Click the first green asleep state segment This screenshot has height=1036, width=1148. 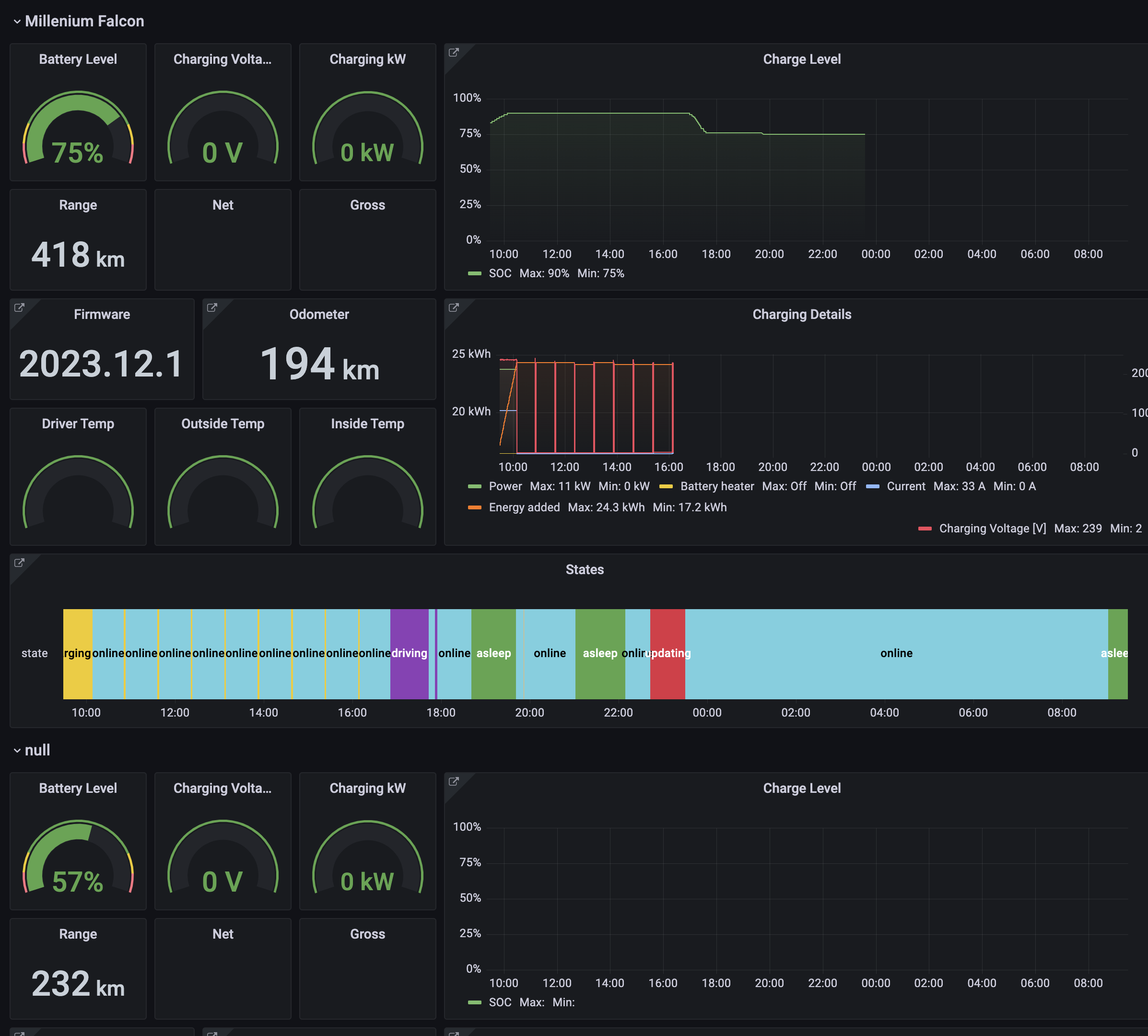(x=493, y=654)
